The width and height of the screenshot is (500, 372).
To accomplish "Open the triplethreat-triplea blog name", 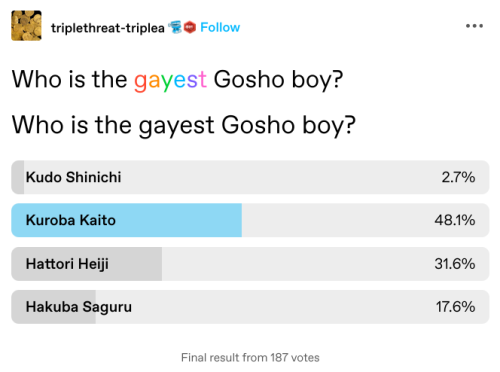I will [x=108, y=28].
